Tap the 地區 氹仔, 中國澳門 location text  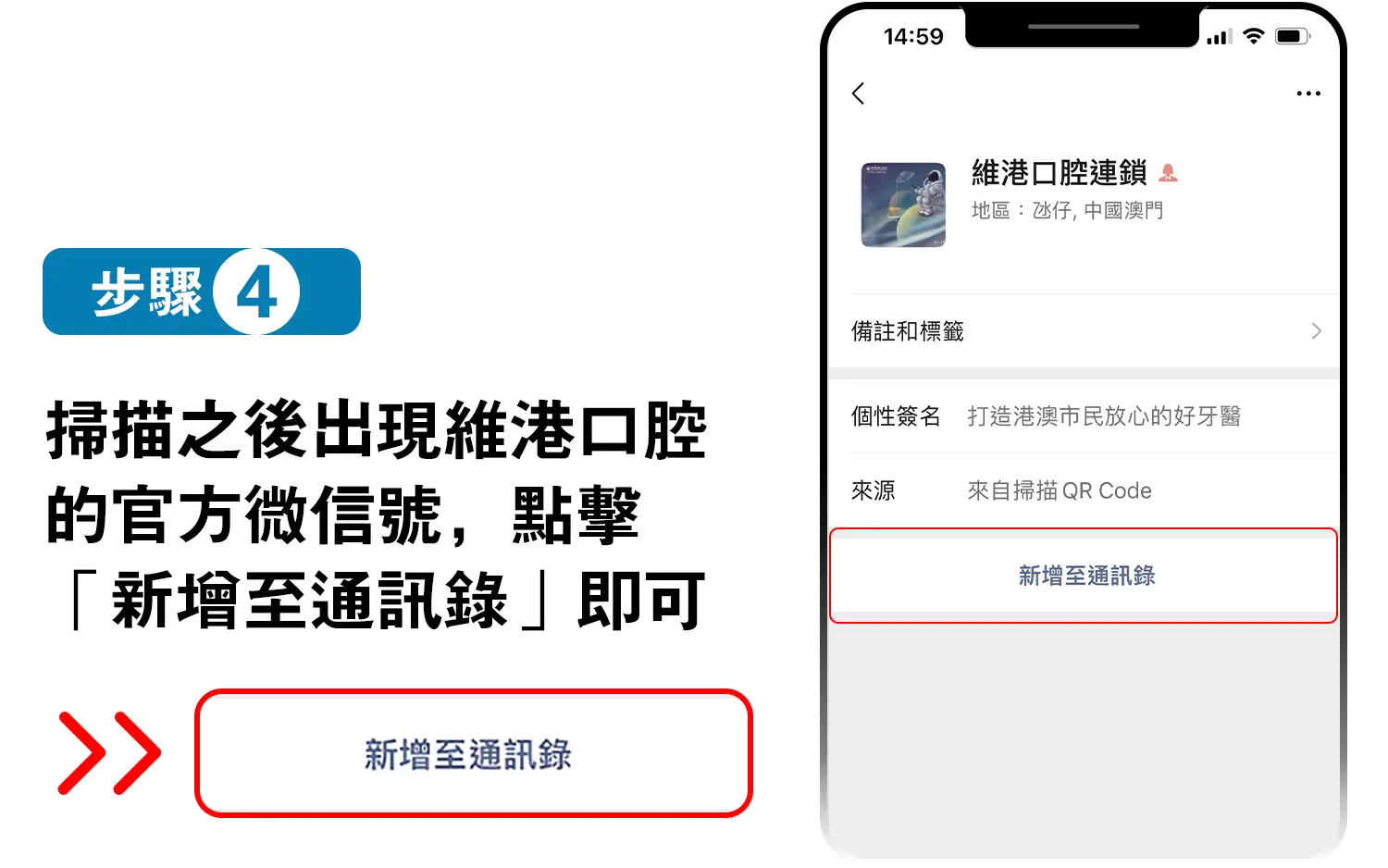1067,211
